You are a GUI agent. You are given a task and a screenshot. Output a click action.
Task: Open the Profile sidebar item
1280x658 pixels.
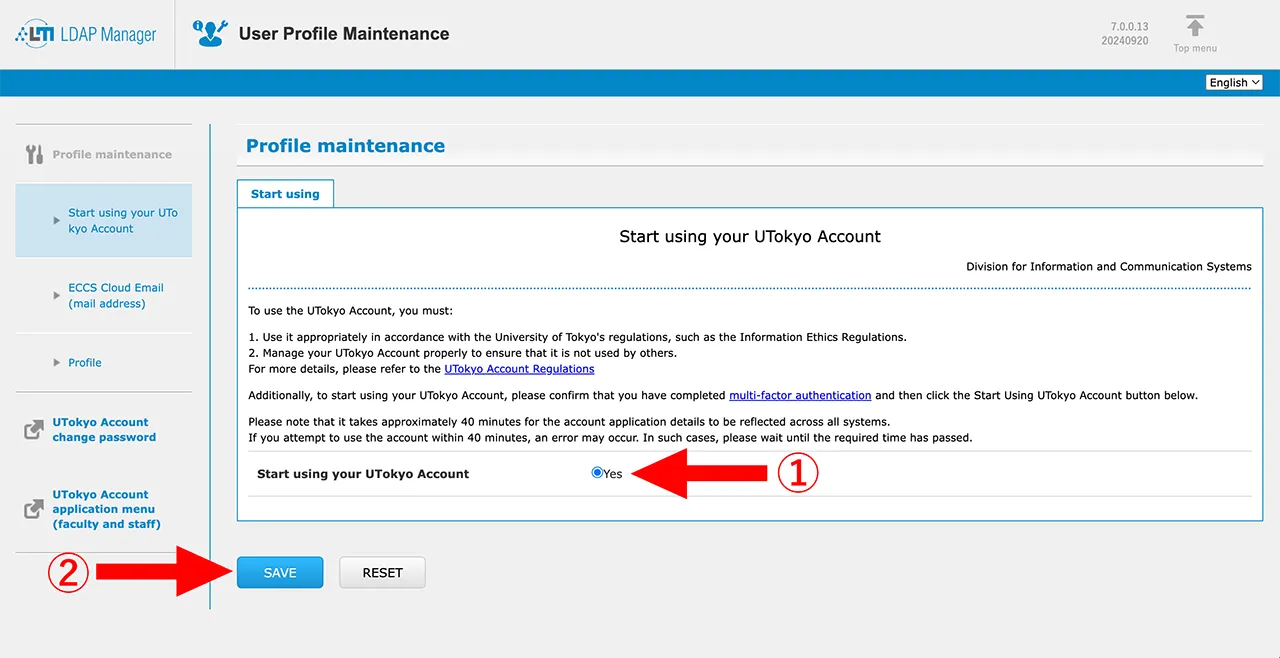[x=85, y=362]
